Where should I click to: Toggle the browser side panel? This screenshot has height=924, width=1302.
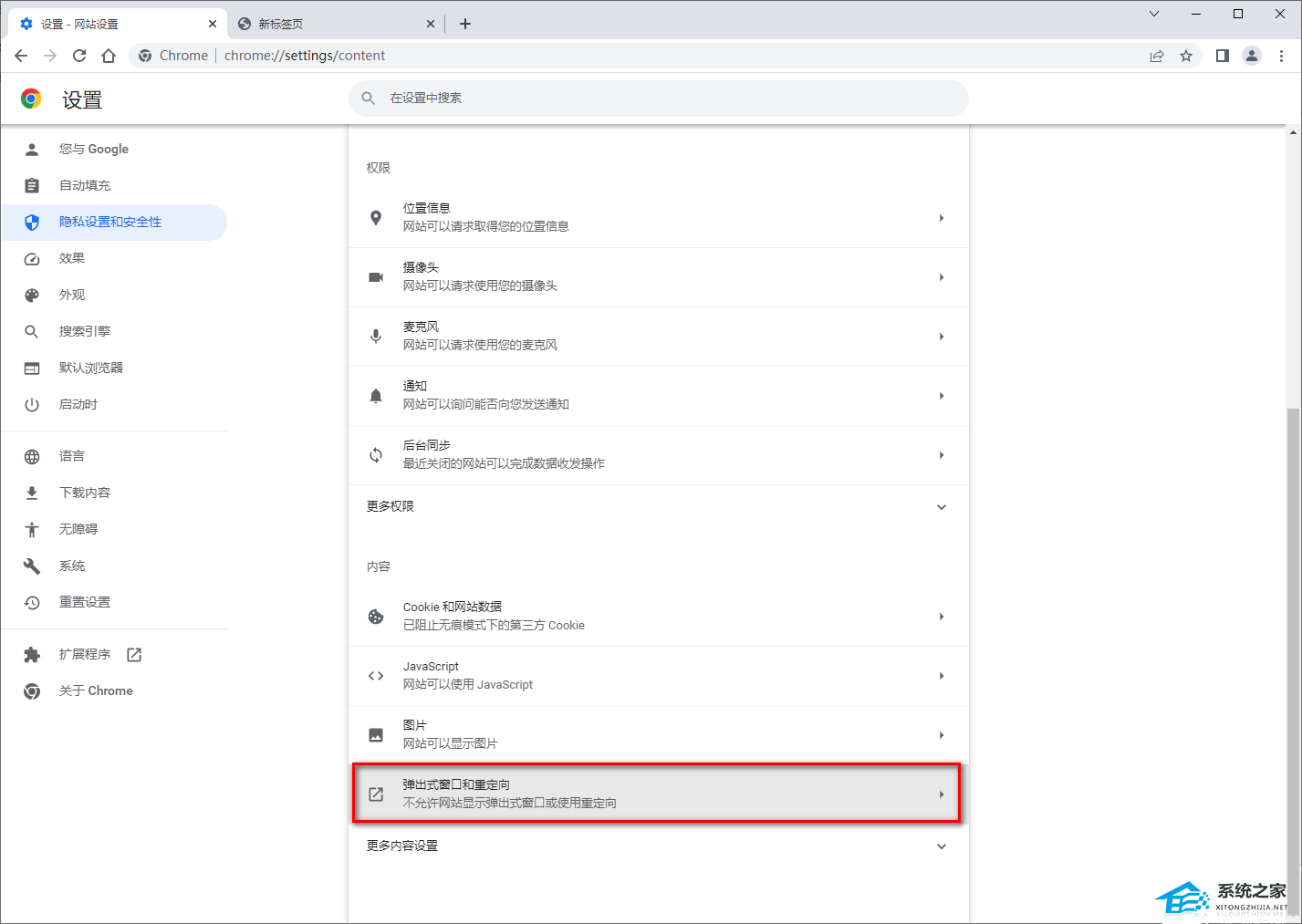tap(1223, 56)
